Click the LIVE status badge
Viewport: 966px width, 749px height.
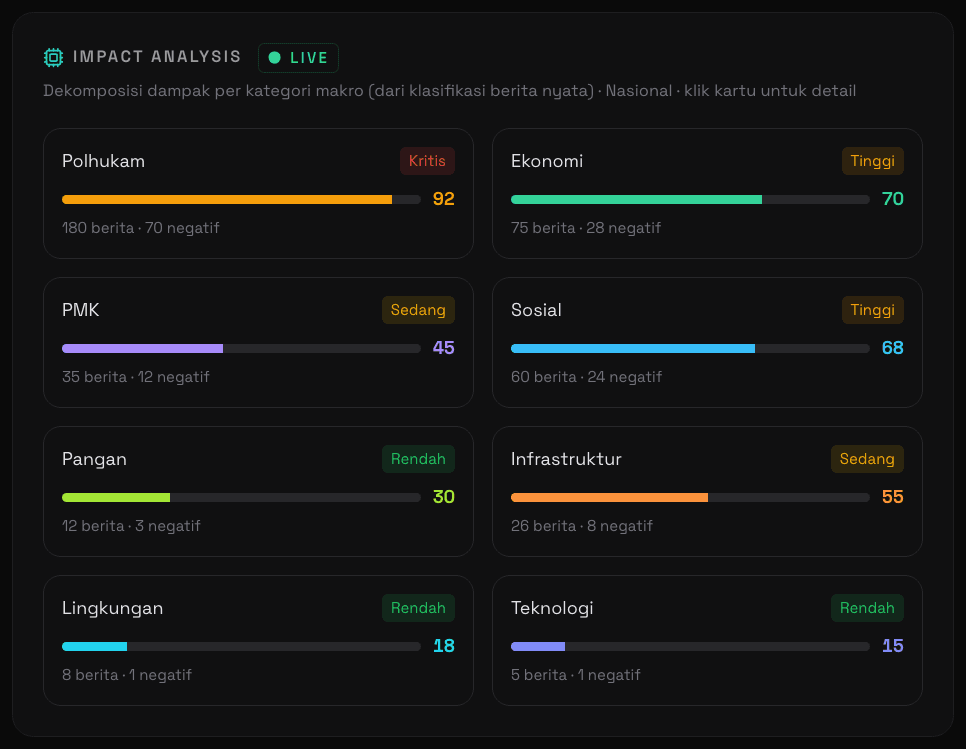click(298, 58)
